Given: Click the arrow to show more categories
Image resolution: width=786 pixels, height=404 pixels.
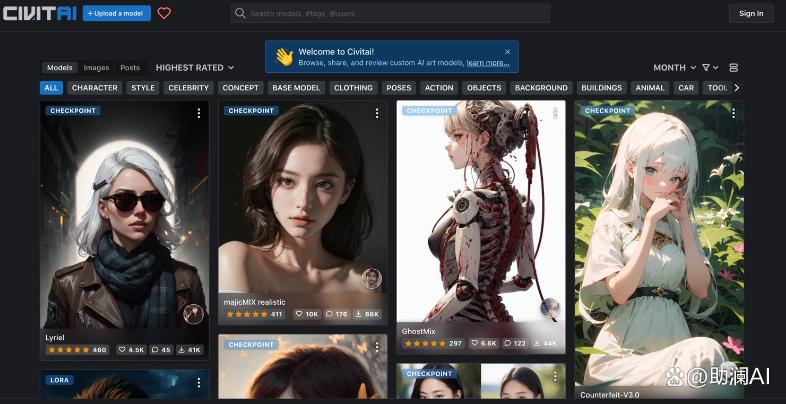Looking at the screenshot, I should point(736,88).
